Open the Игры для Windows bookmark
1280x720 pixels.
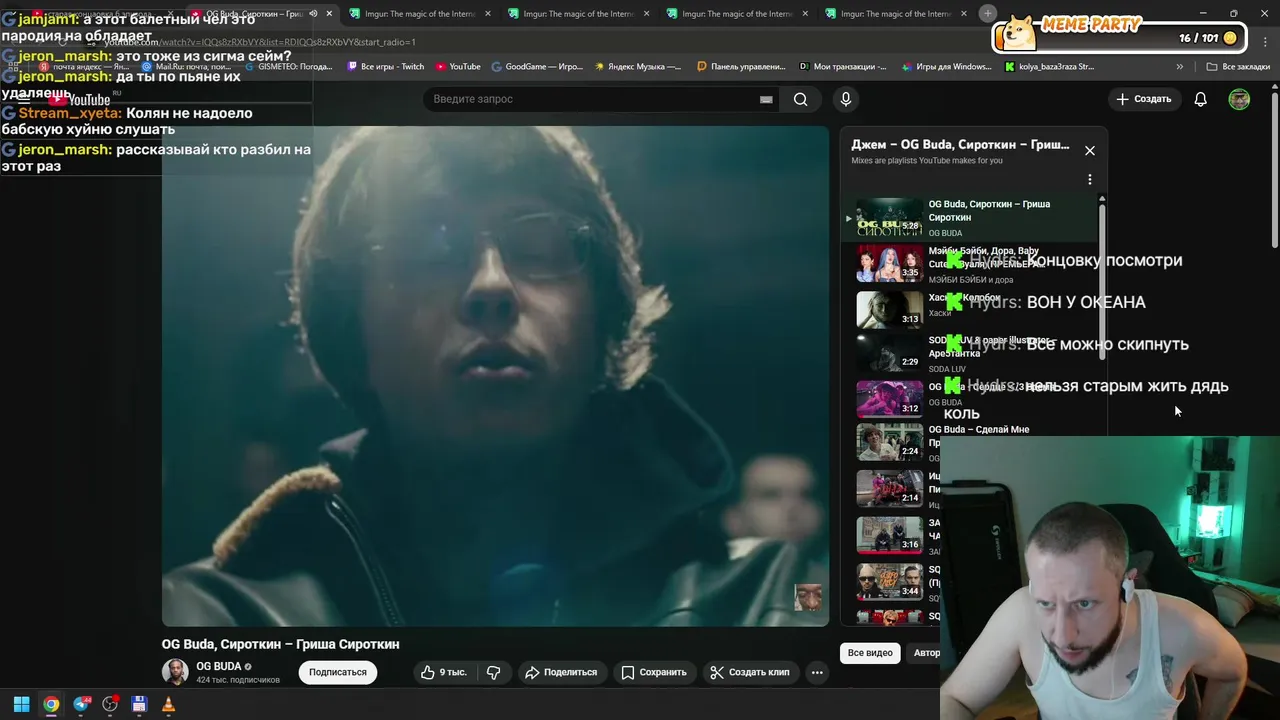[946, 67]
